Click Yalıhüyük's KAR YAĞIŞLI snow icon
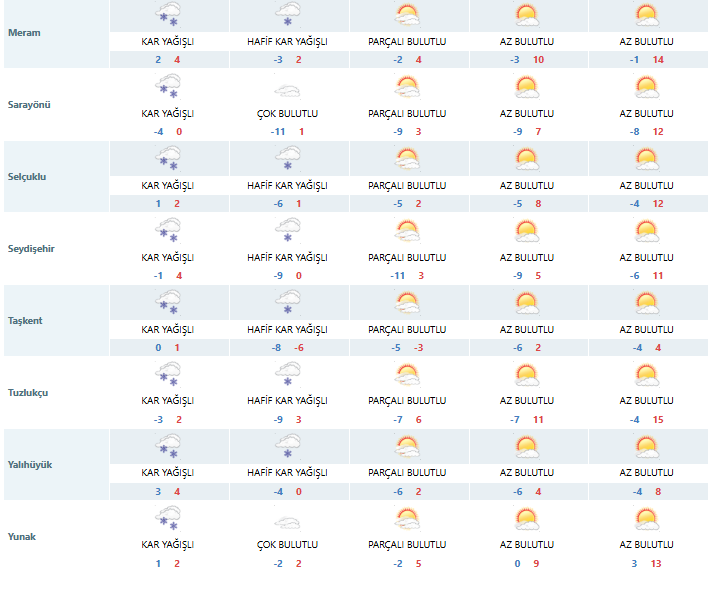Image resolution: width=714 pixels, height=596 pixels. 167,447
